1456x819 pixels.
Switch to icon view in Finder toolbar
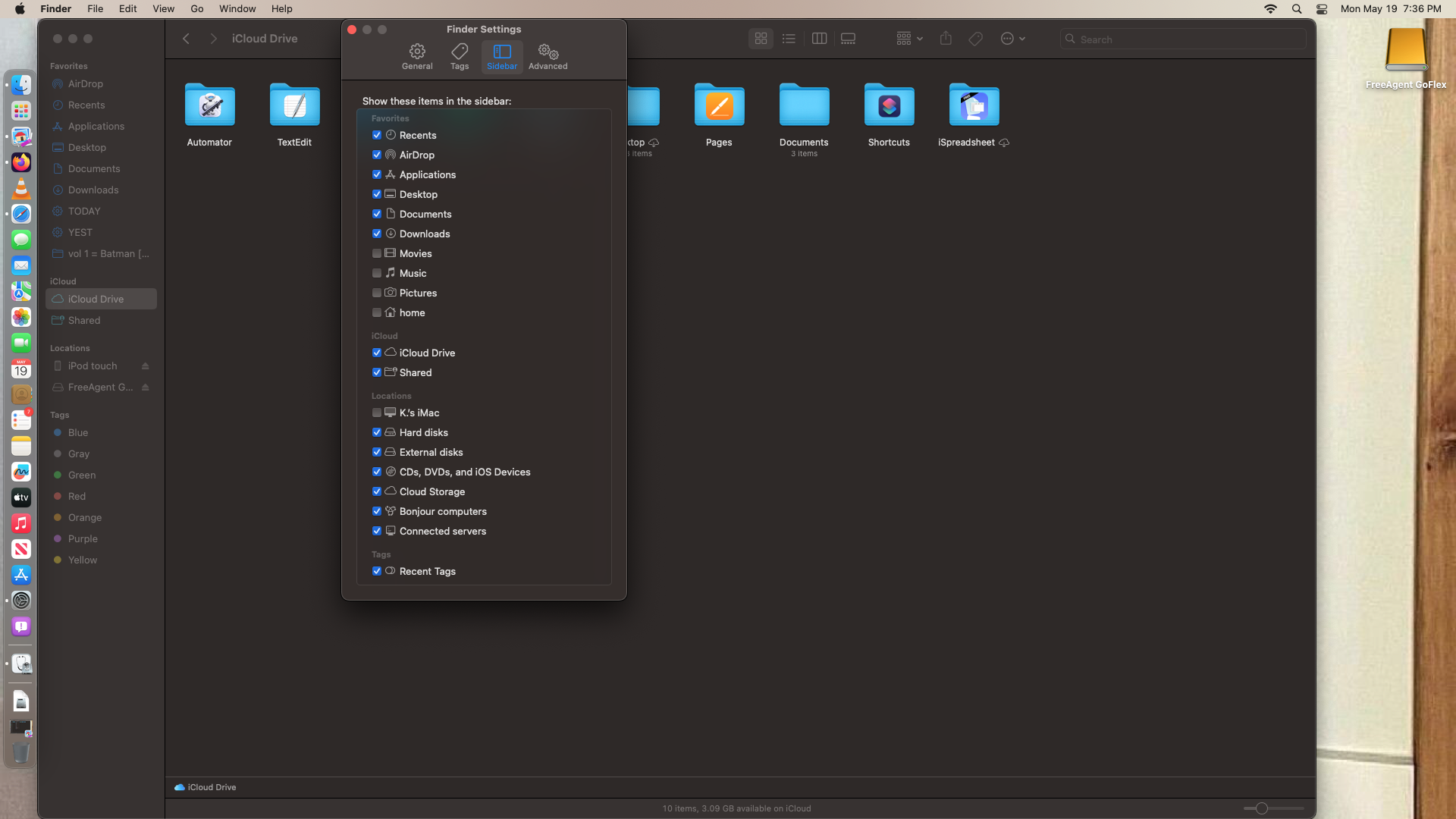tap(761, 39)
